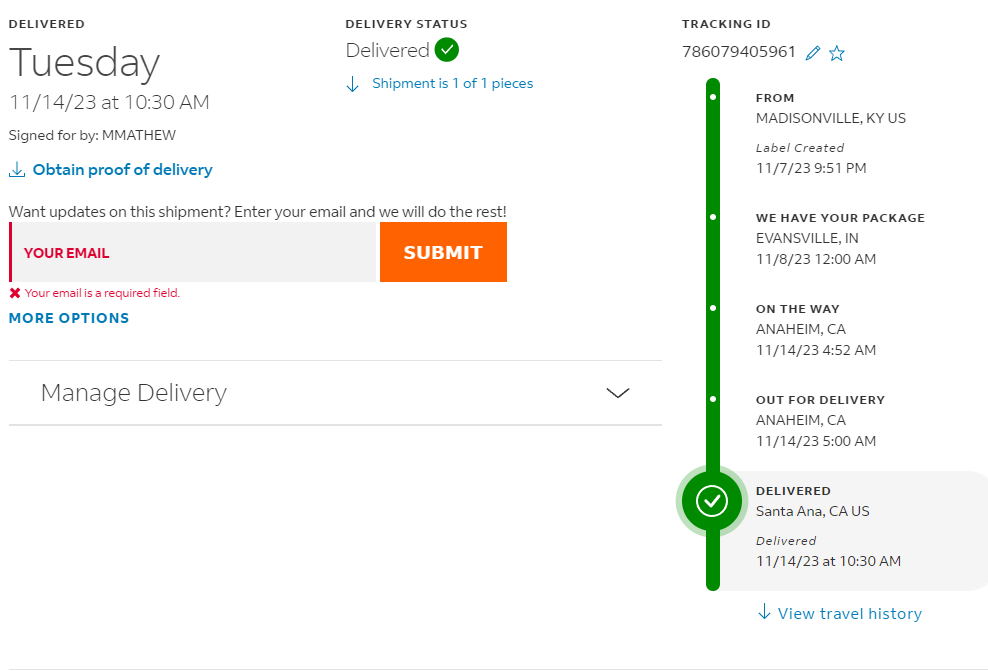Screen dimensions: 988x671
Task: Click the green Delivered status checkmark icon
Action: (447, 50)
